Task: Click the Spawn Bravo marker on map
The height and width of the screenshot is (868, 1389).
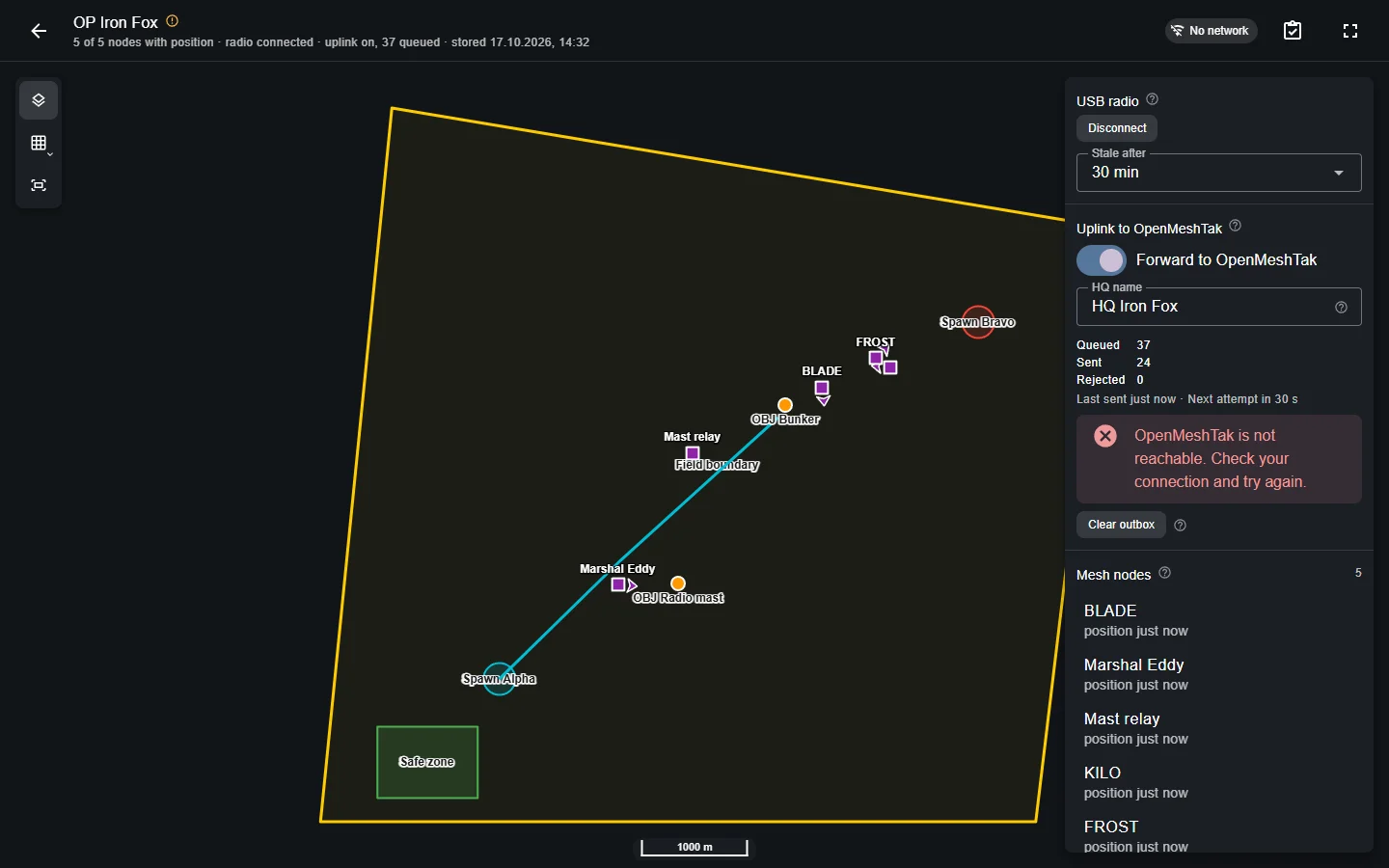Action: coord(978,322)
